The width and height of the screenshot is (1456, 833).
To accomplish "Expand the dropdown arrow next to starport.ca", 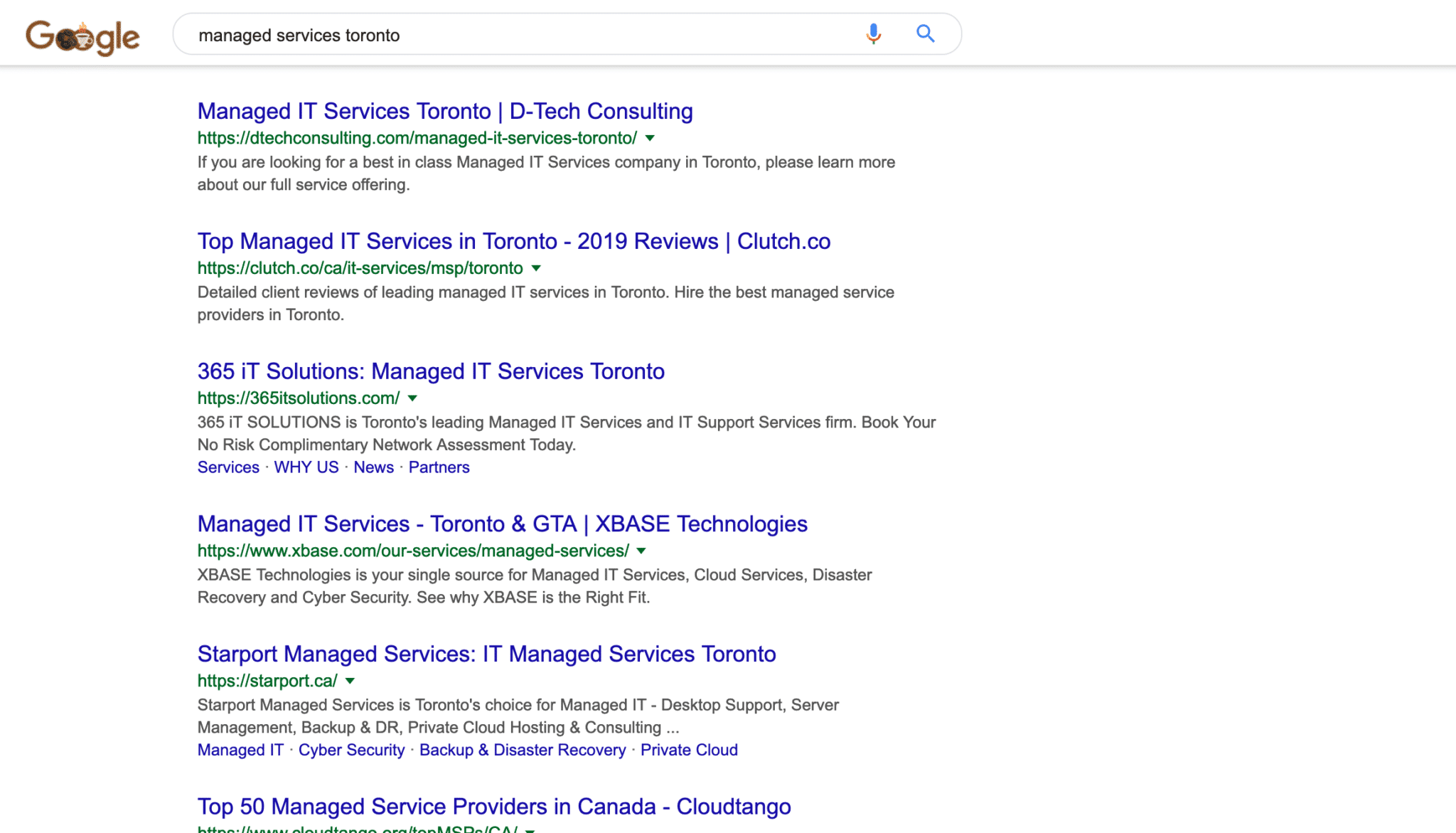I will click(349, 681).
